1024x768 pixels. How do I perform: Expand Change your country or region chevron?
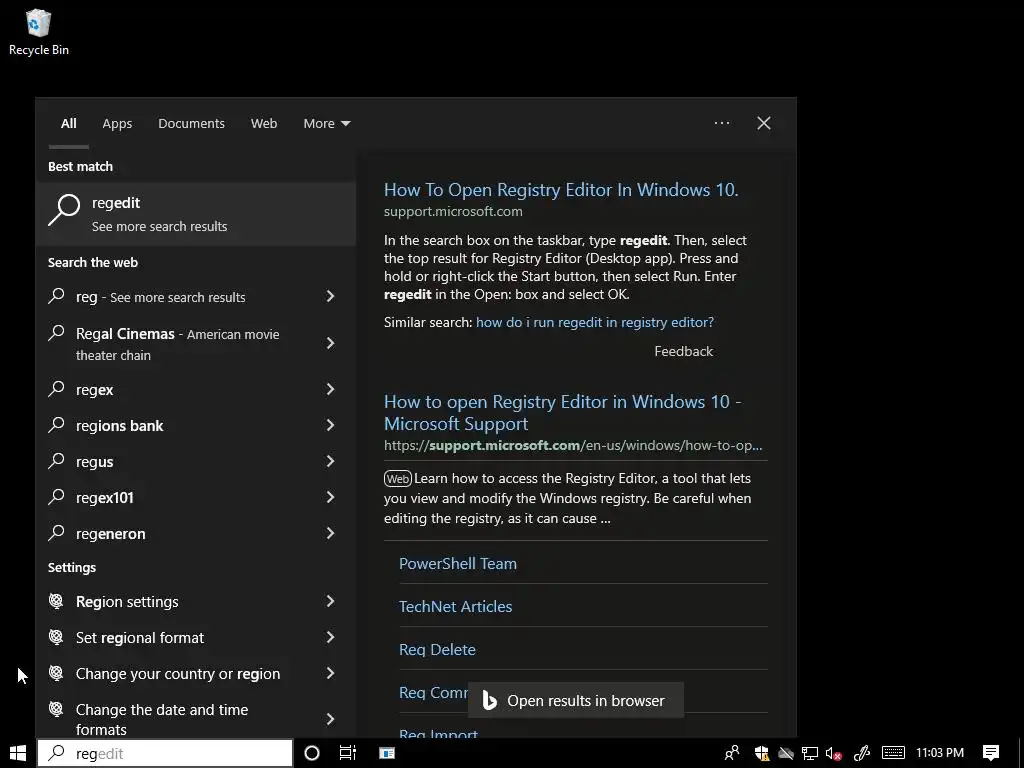(330, 673)
